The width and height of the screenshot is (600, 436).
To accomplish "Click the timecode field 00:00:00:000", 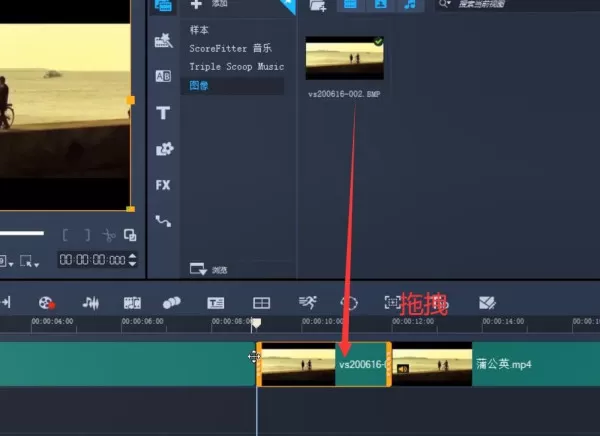I will coord(93,260).
